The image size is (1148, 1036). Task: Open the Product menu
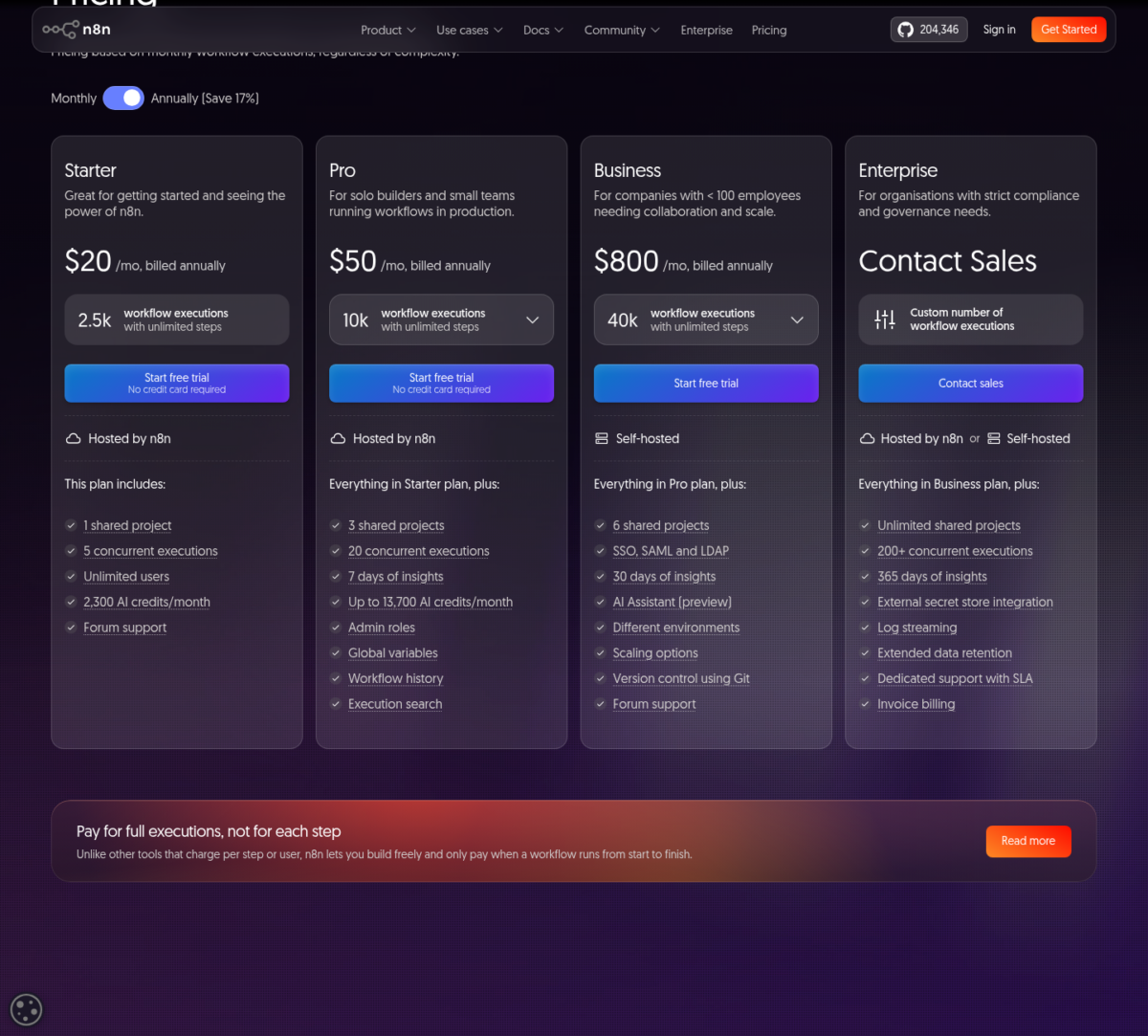pyautogui.click(x=387, y=31)
